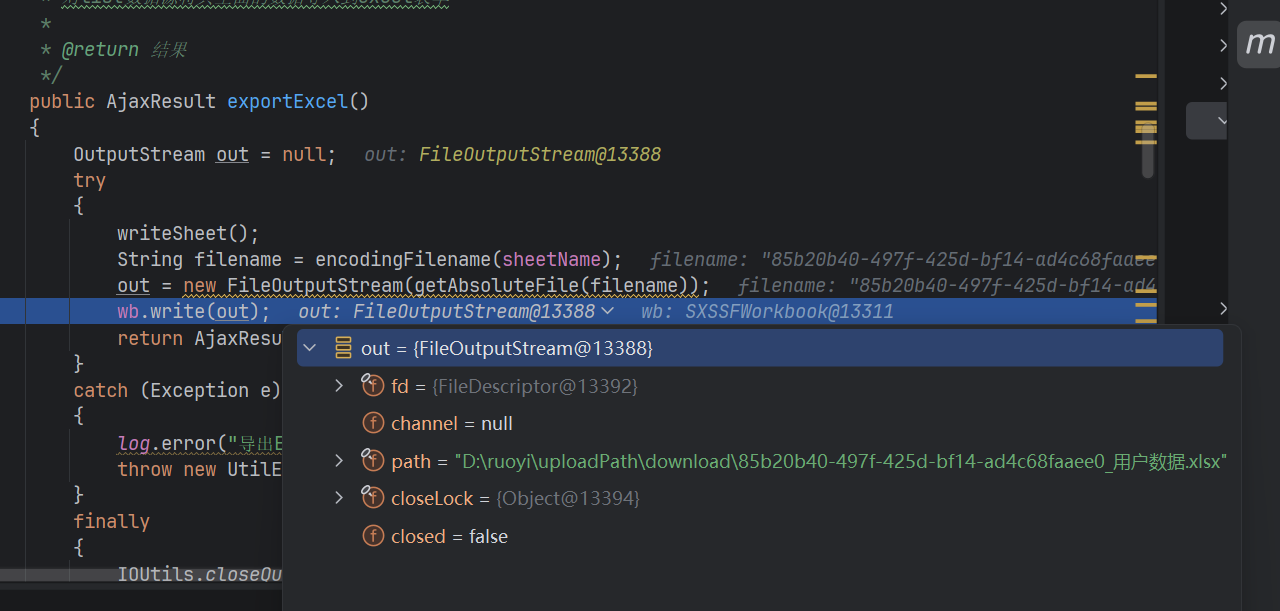1280x611 pixels.
Task: Click 'wb.write(out);' on highlighted execution line
Action: click(x=193, y=312)
